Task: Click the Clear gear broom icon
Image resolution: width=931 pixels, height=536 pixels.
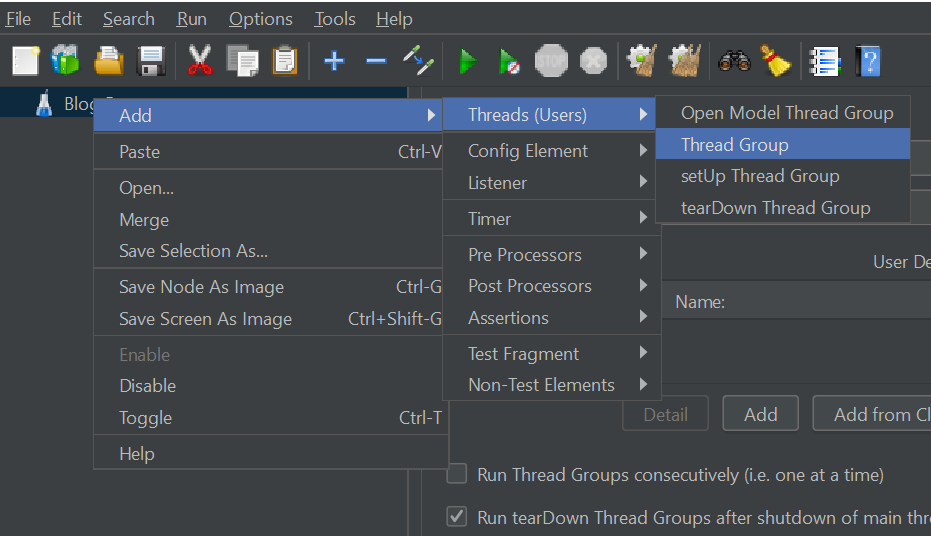Action: 642,61
